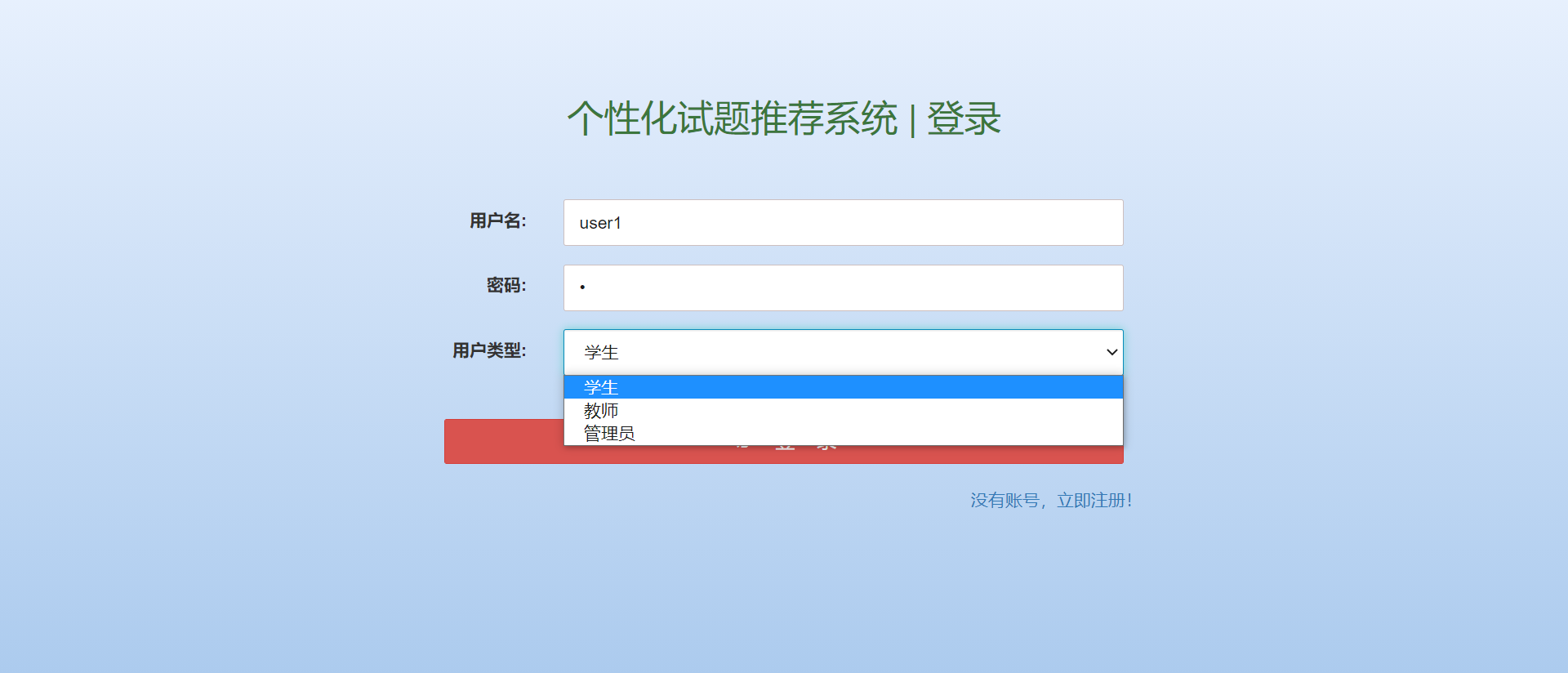The height and width of the screenshot is (673, 1568).
Task: Select 学生 option in dropdown list
Action: coord(843,387)
